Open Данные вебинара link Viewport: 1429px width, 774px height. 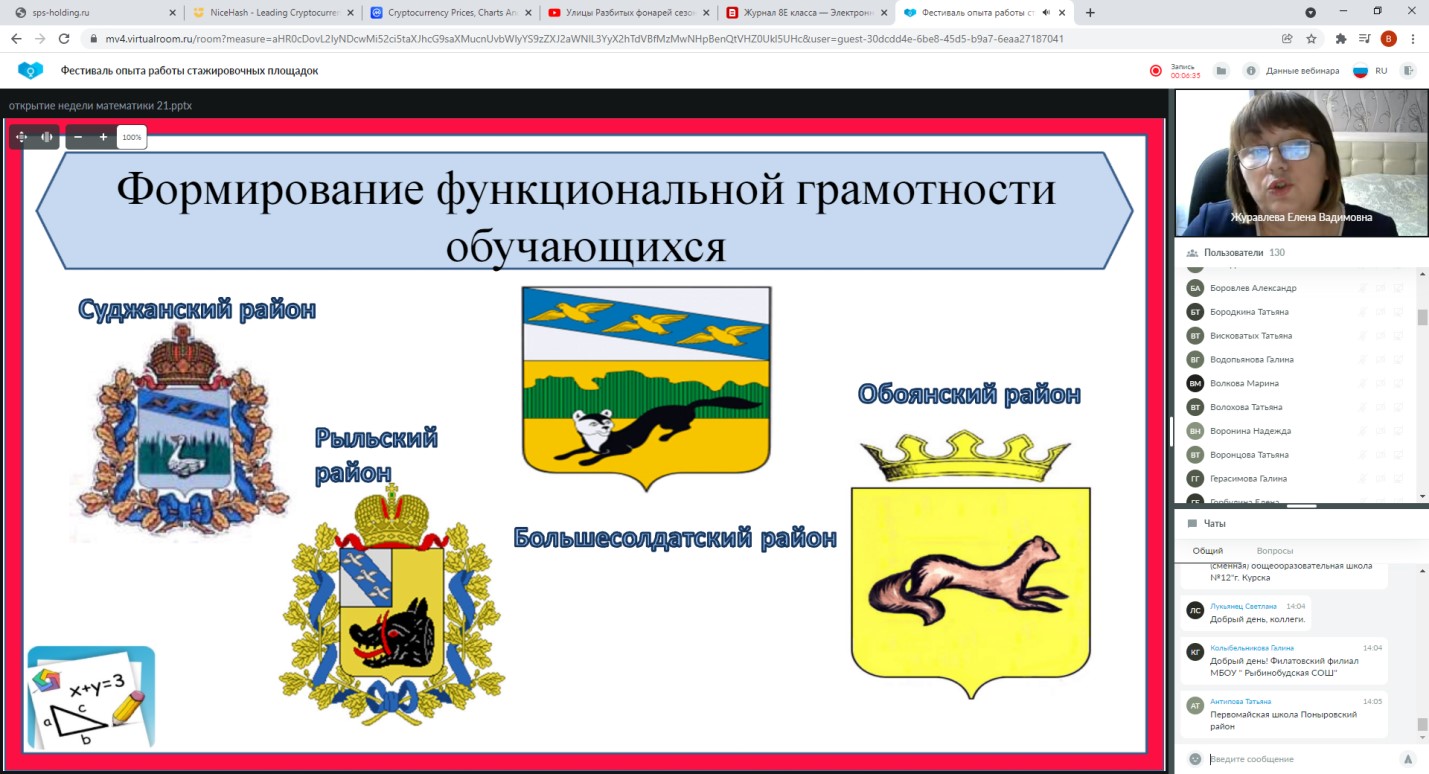[1302, 71]
